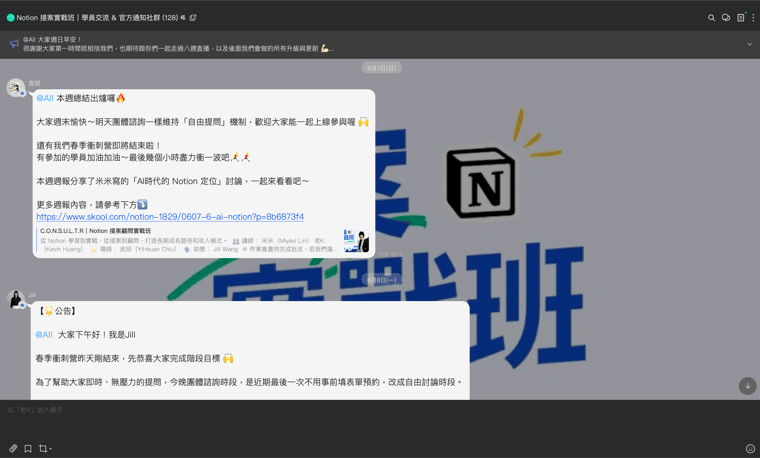Click the sender name '皮邱' label
The height and width of the screenshot is (458, 760).
click(34, 83)
